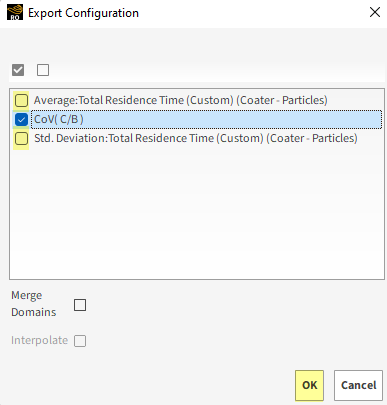The width and height of the screenshot is (387, 405).
Task: Tick the Std. Deviation Total Residence Time checkbox
Action: pos(21,138)
